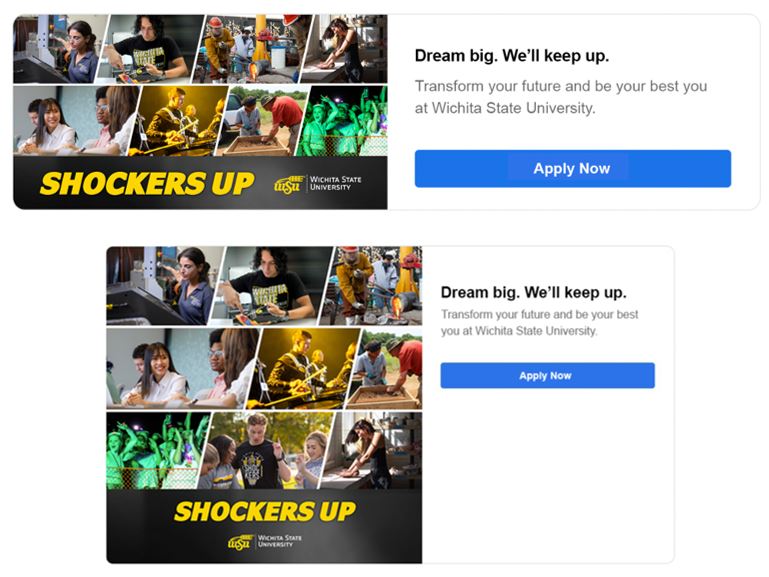The width and height of the screenshot is (769, 577).
Task: Select the top ad green concert crowd photo
Action: [343, 121]
